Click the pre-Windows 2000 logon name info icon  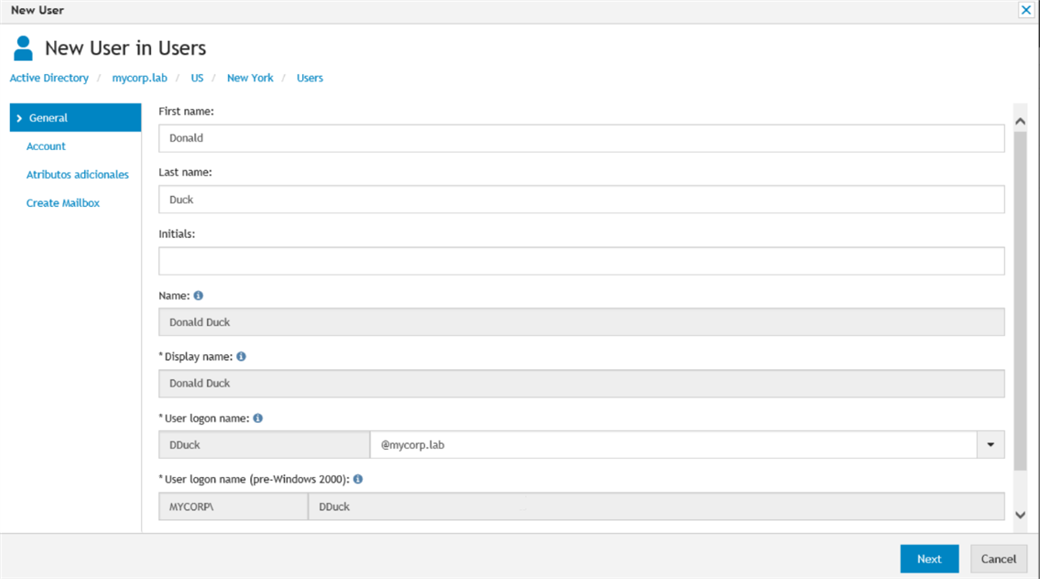(x=358, y=480)
